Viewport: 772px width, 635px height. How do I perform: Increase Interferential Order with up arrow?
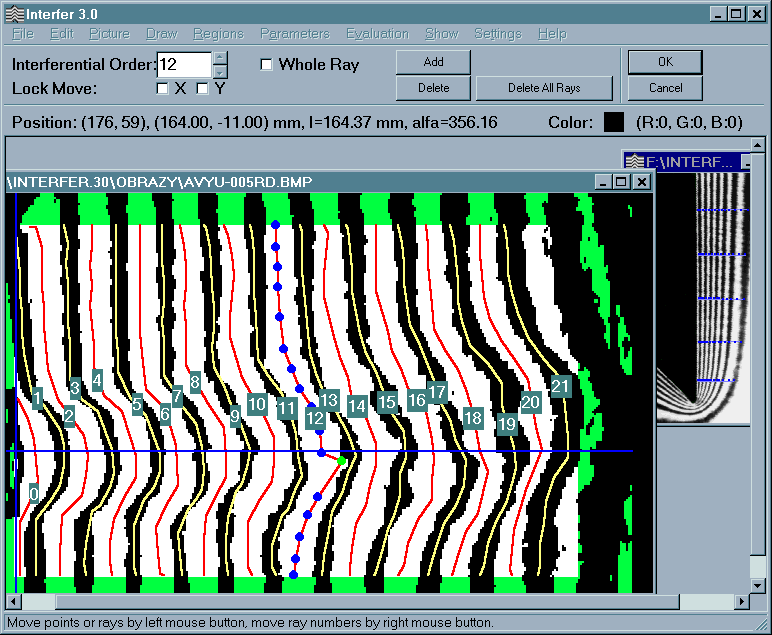(x=221, y=58)
